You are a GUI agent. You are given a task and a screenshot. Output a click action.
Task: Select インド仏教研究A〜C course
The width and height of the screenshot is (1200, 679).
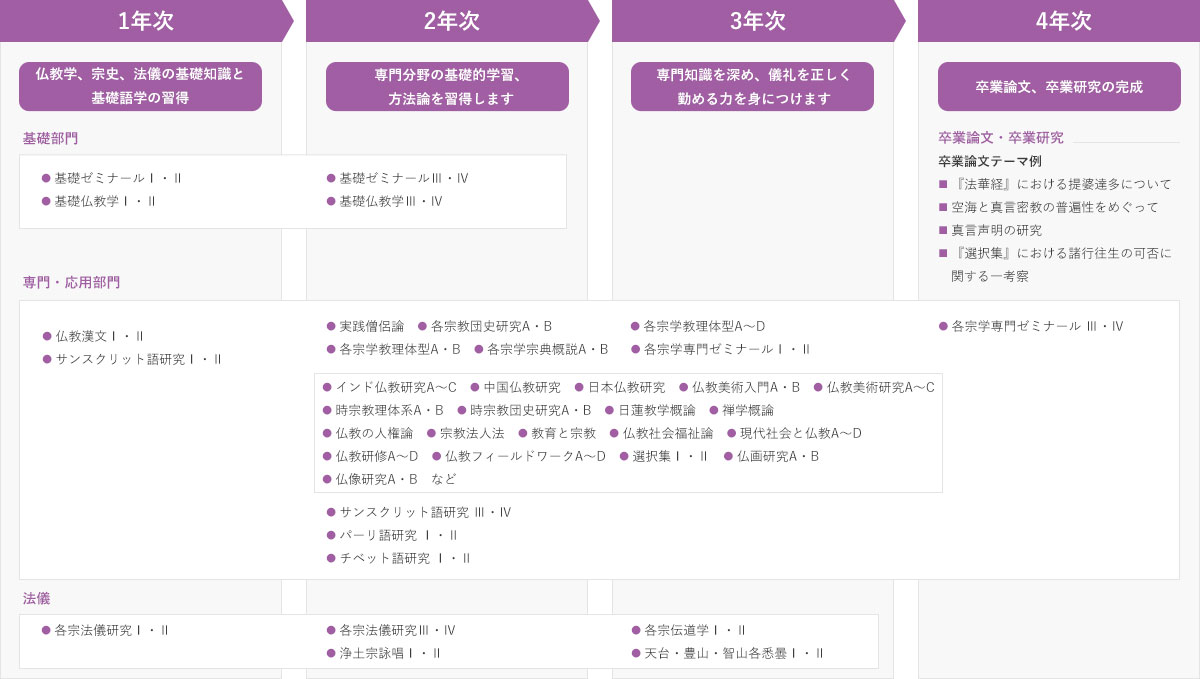coord(395,387)
